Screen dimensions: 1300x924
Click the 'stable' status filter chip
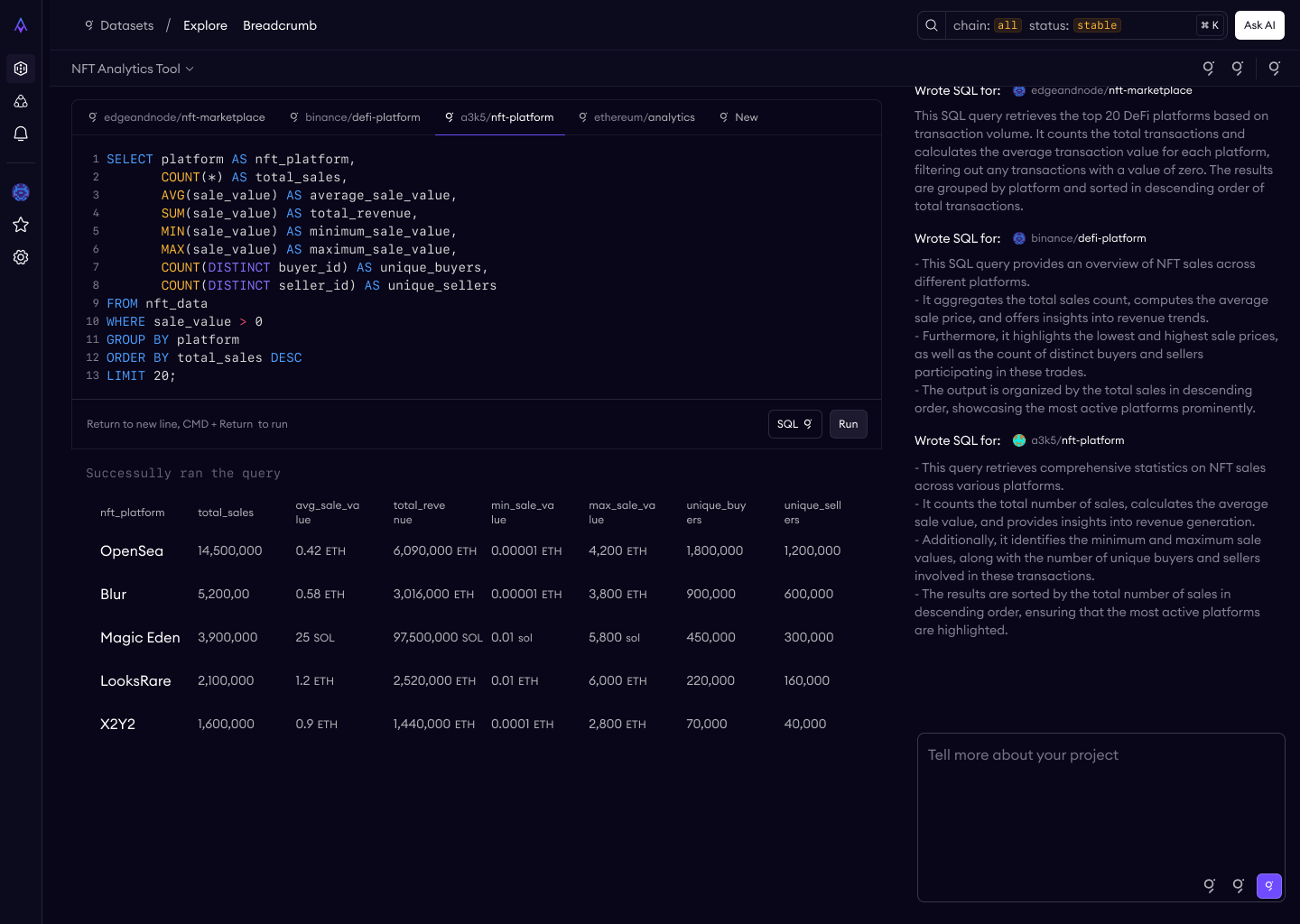(1097, 25)
